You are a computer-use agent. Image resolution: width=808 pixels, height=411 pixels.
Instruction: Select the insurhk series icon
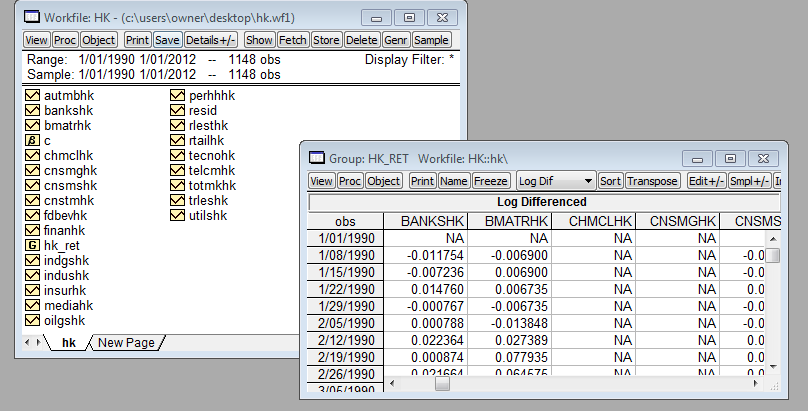point(32,290)
